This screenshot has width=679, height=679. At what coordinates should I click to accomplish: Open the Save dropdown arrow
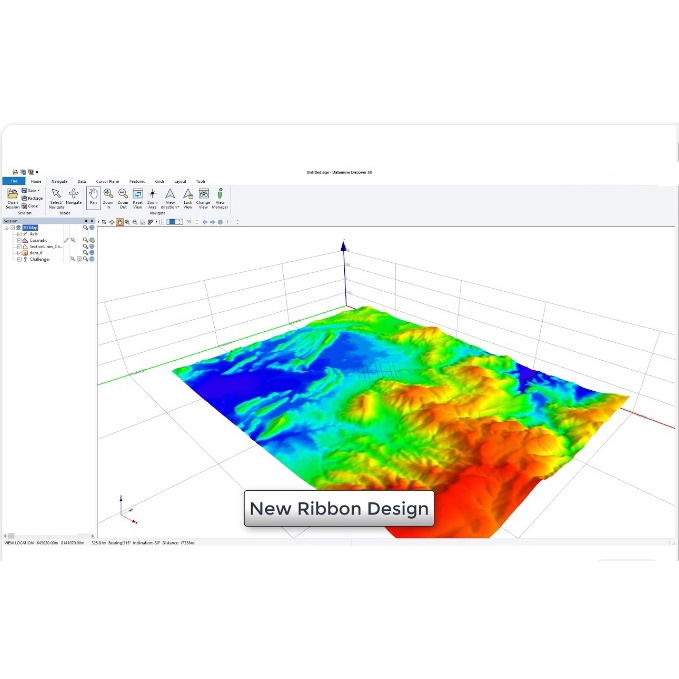pyautogui.click(x=39, y=190)
